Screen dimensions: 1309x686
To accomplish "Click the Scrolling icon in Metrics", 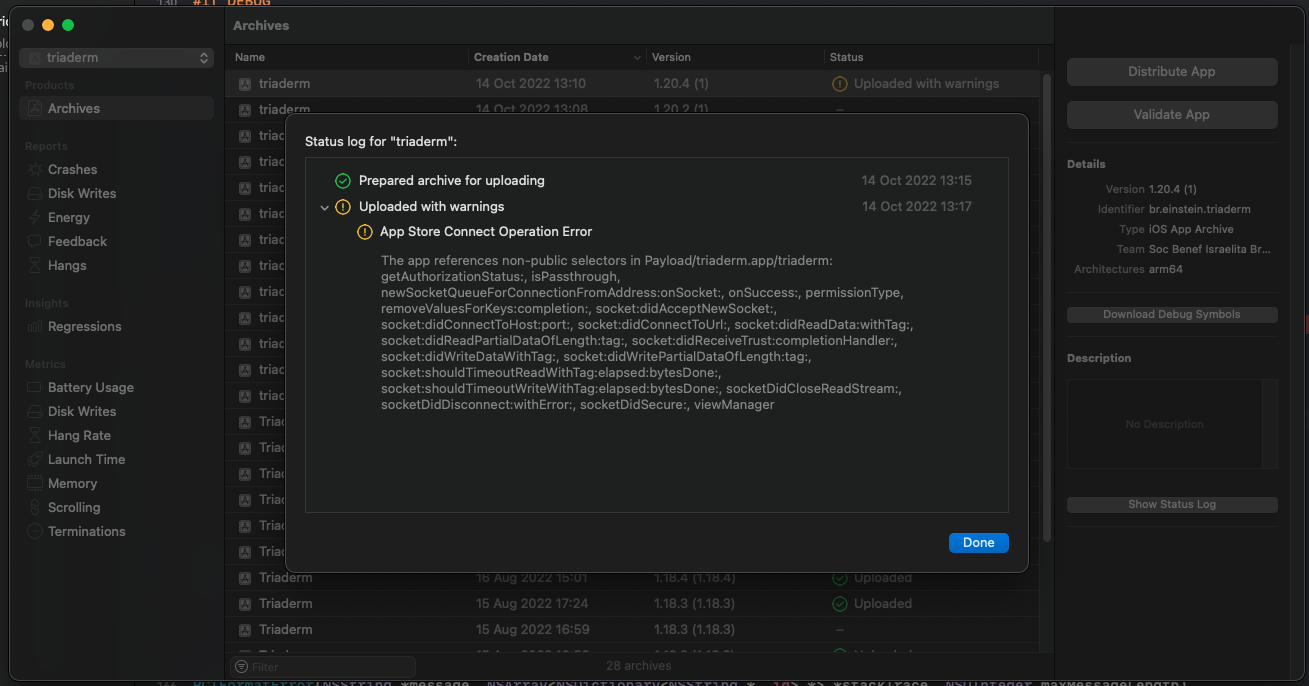I will click(x=35, y=508).
